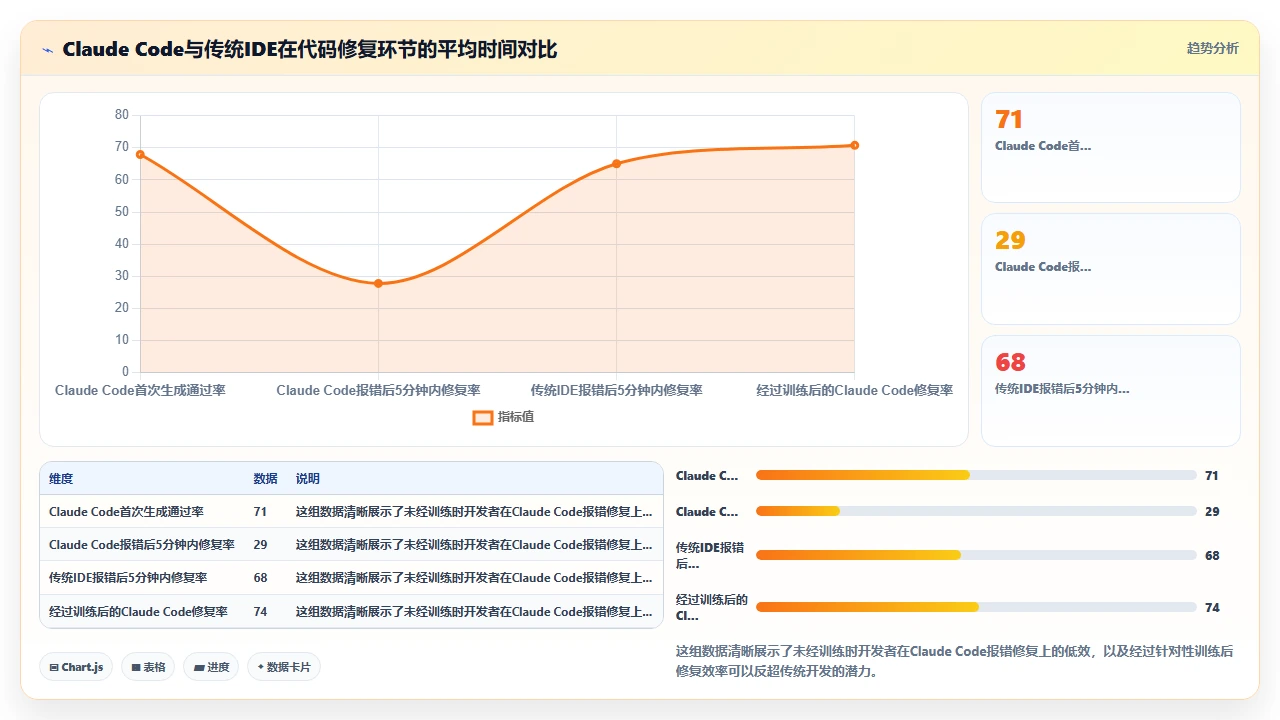Click the x-axis label Claude Code报错后5分钟内修复率
The image size is (1280, 720).
click(x=378, y=390)
